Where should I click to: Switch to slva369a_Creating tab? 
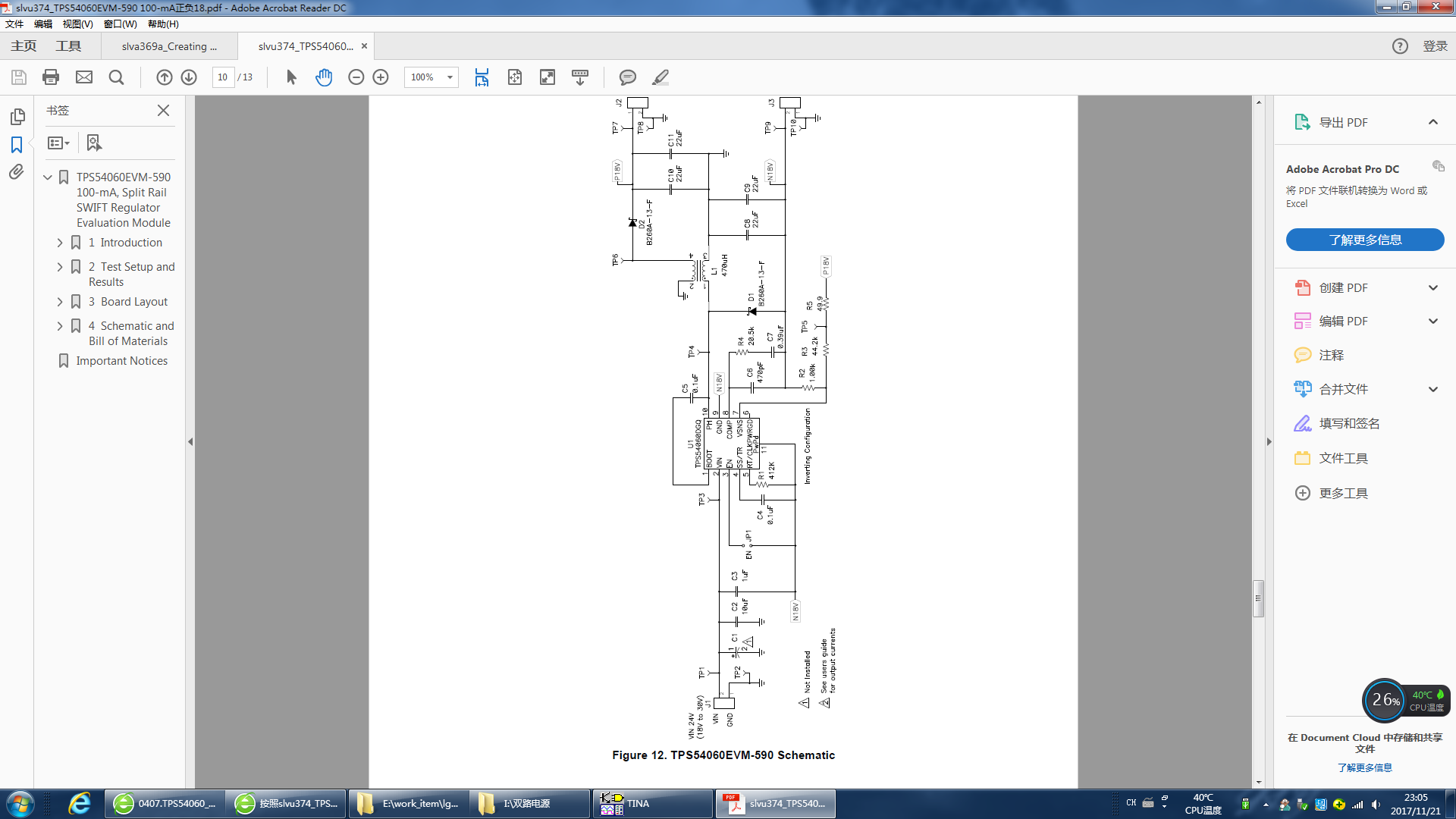click(x=169, y=46)
